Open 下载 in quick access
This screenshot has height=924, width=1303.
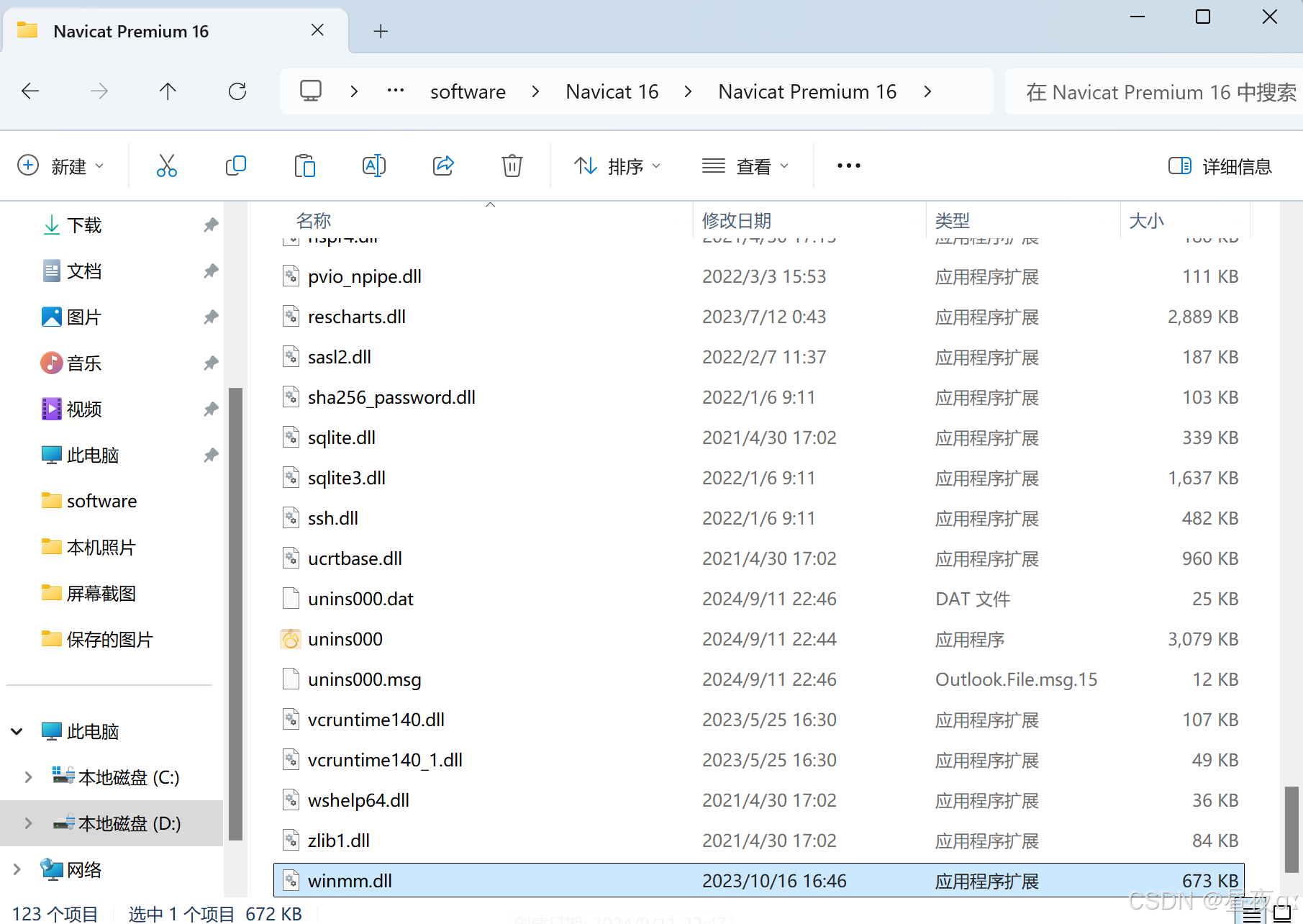84,225
